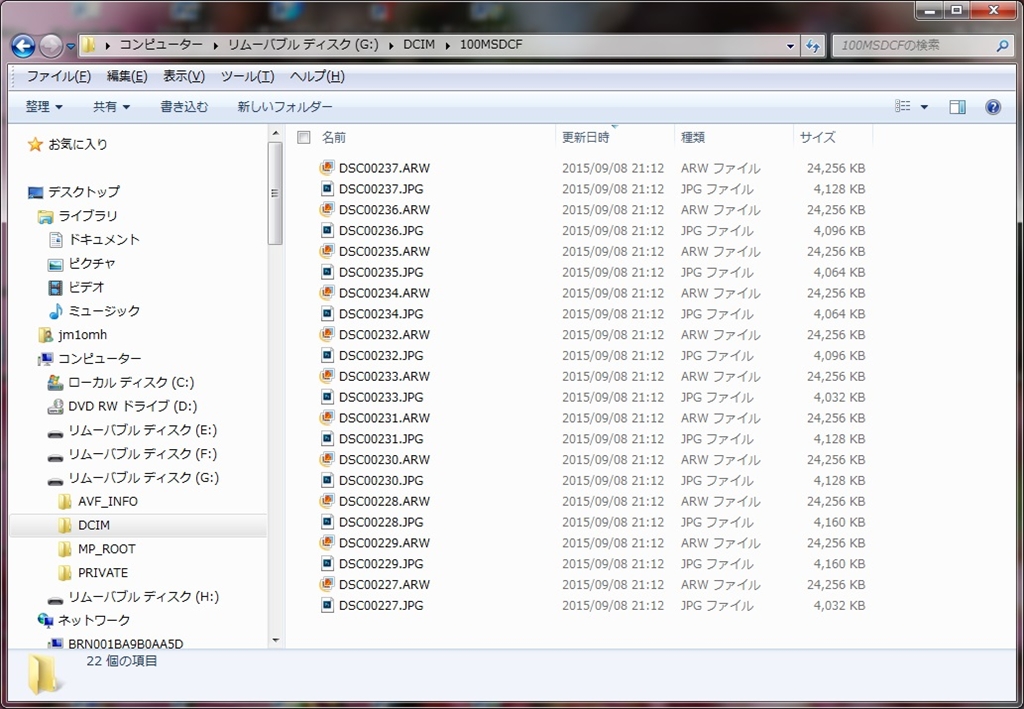The height and width of the screenshot is (709, 1024).
Task: Select file name DSC00230.ARW
Action: point(384,460)
